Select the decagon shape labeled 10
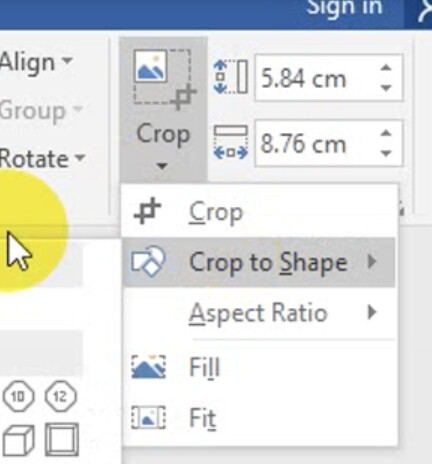This screenshot has height=464, width=432. [x=18, y=396]
